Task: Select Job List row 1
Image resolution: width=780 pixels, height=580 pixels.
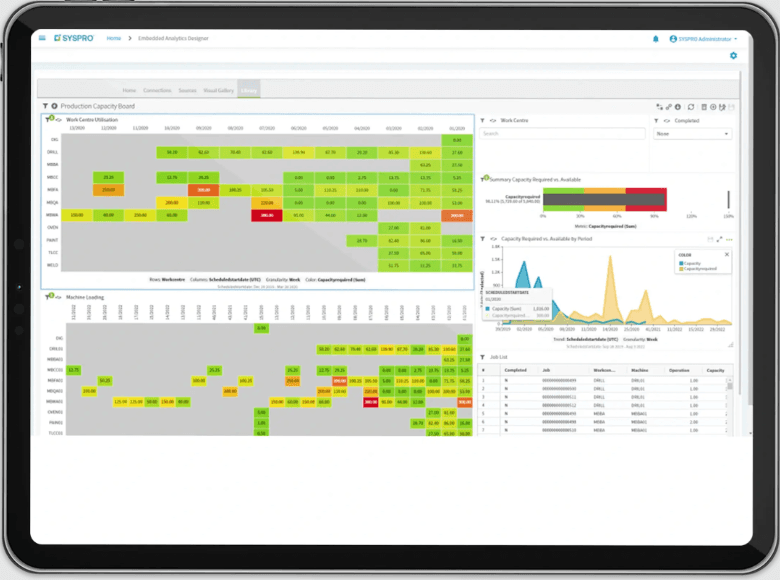Action: point(602,381)
